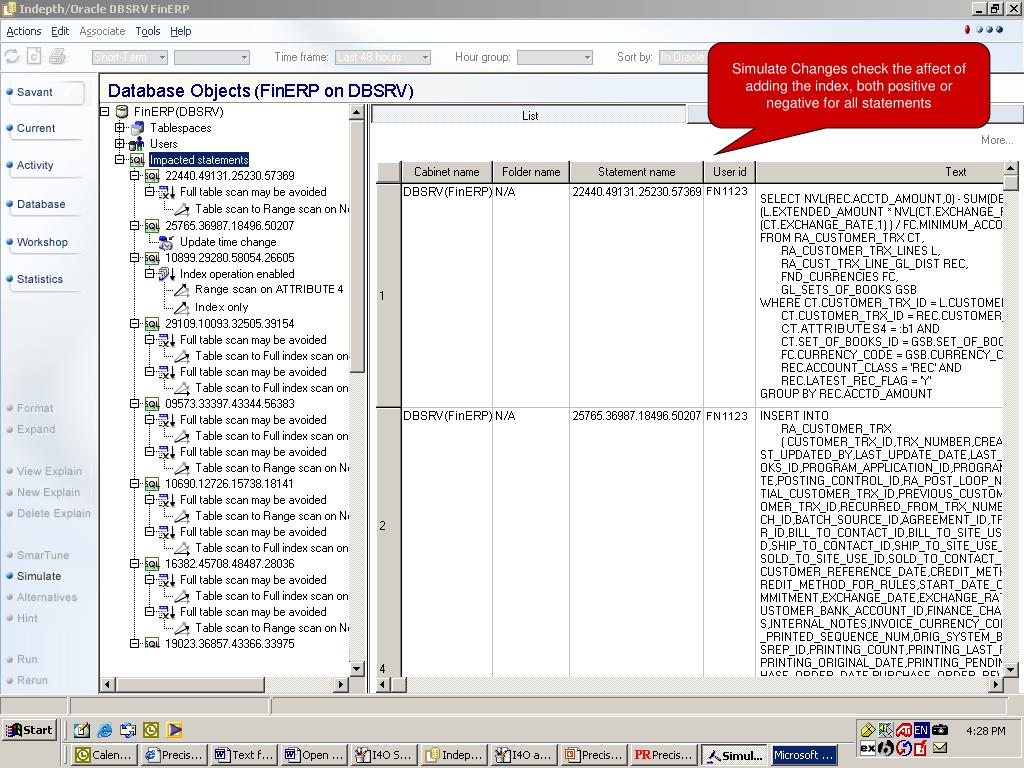Open the Actions menu
Viewport: 1024px width, 768px height.
point(24,31)
